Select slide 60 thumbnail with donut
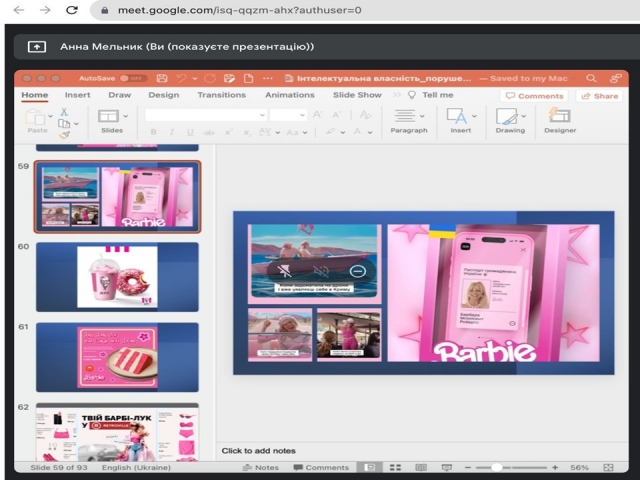The image size is (640, 480). tap(117, 277)
